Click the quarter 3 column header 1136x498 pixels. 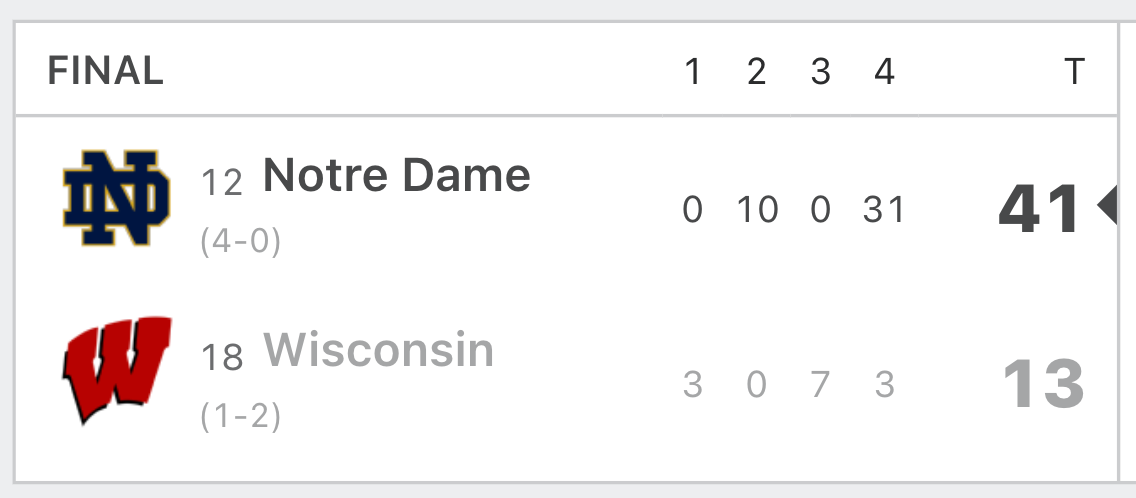[x=820, y=72]
